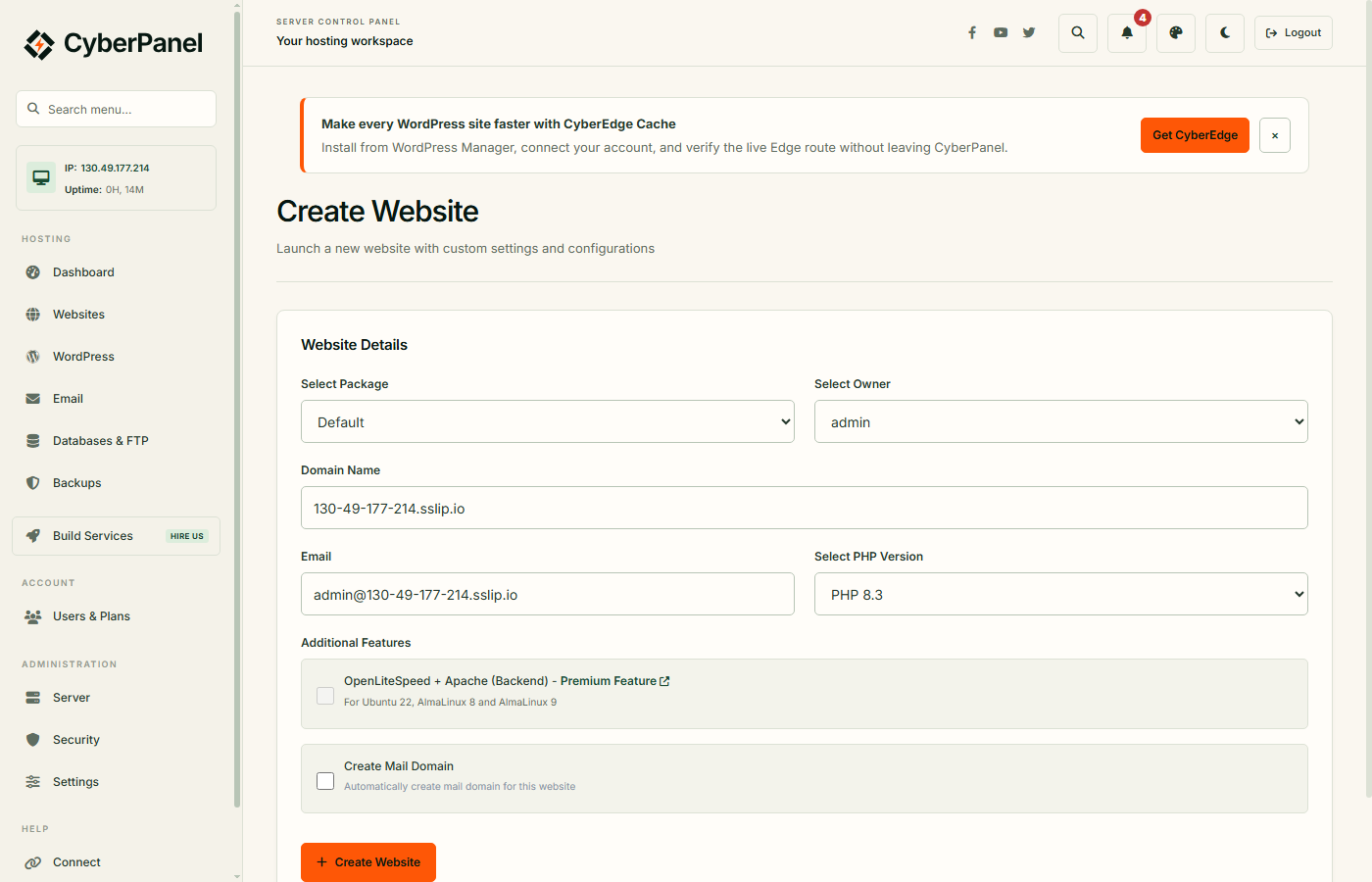
Task: Open the Settings menu item
Action: click(116, 782)
